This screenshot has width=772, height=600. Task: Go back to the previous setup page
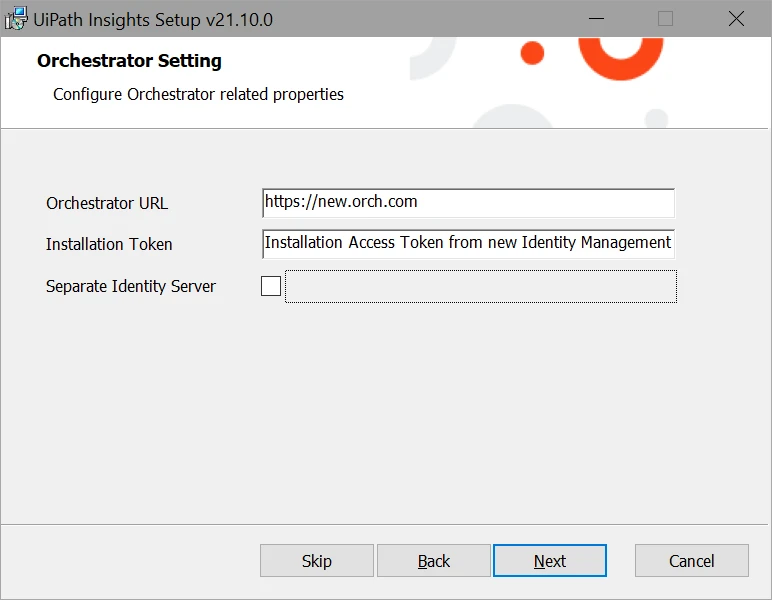[x=434, y=561]
